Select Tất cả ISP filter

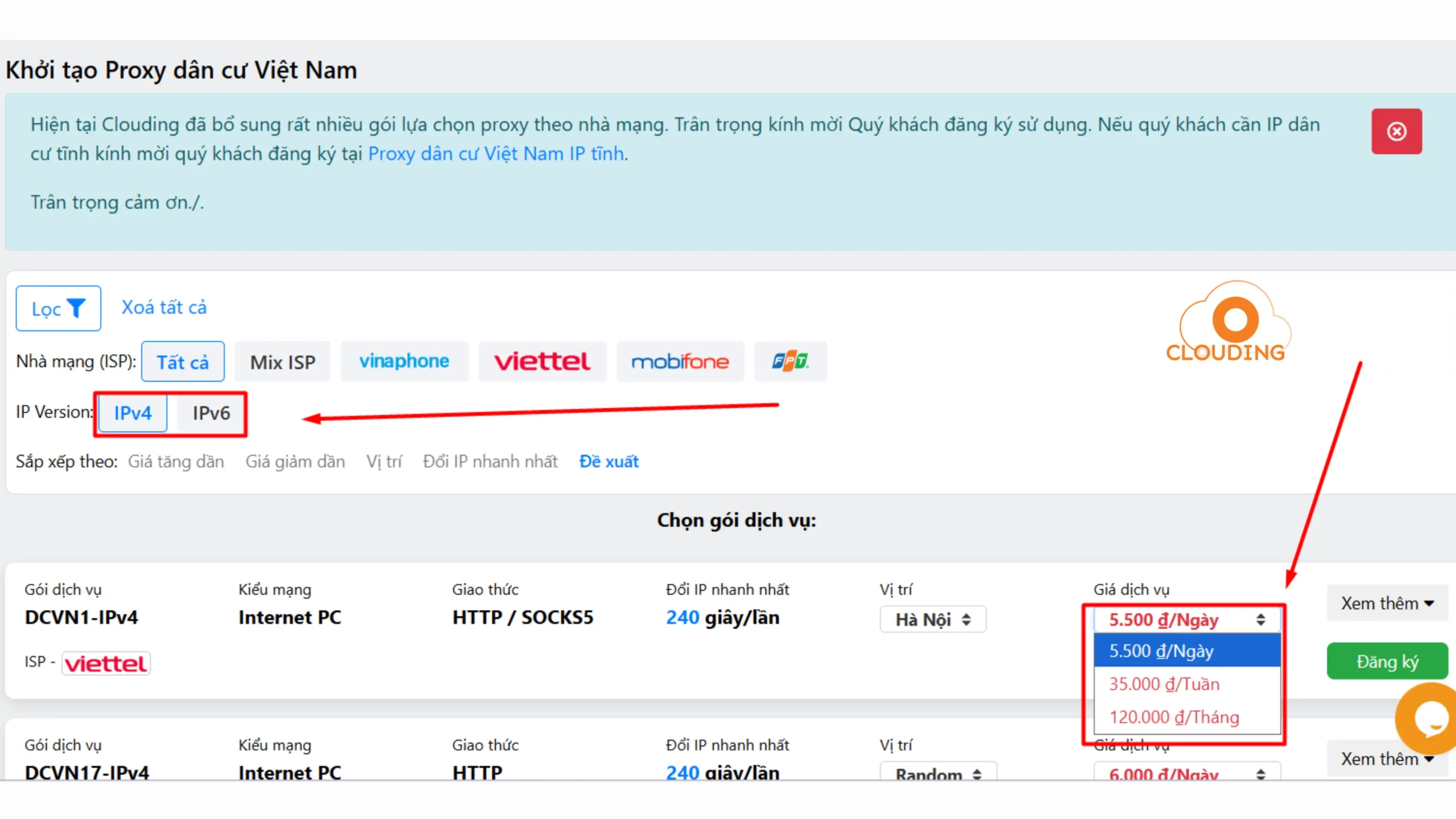click(x=183, y=362)
